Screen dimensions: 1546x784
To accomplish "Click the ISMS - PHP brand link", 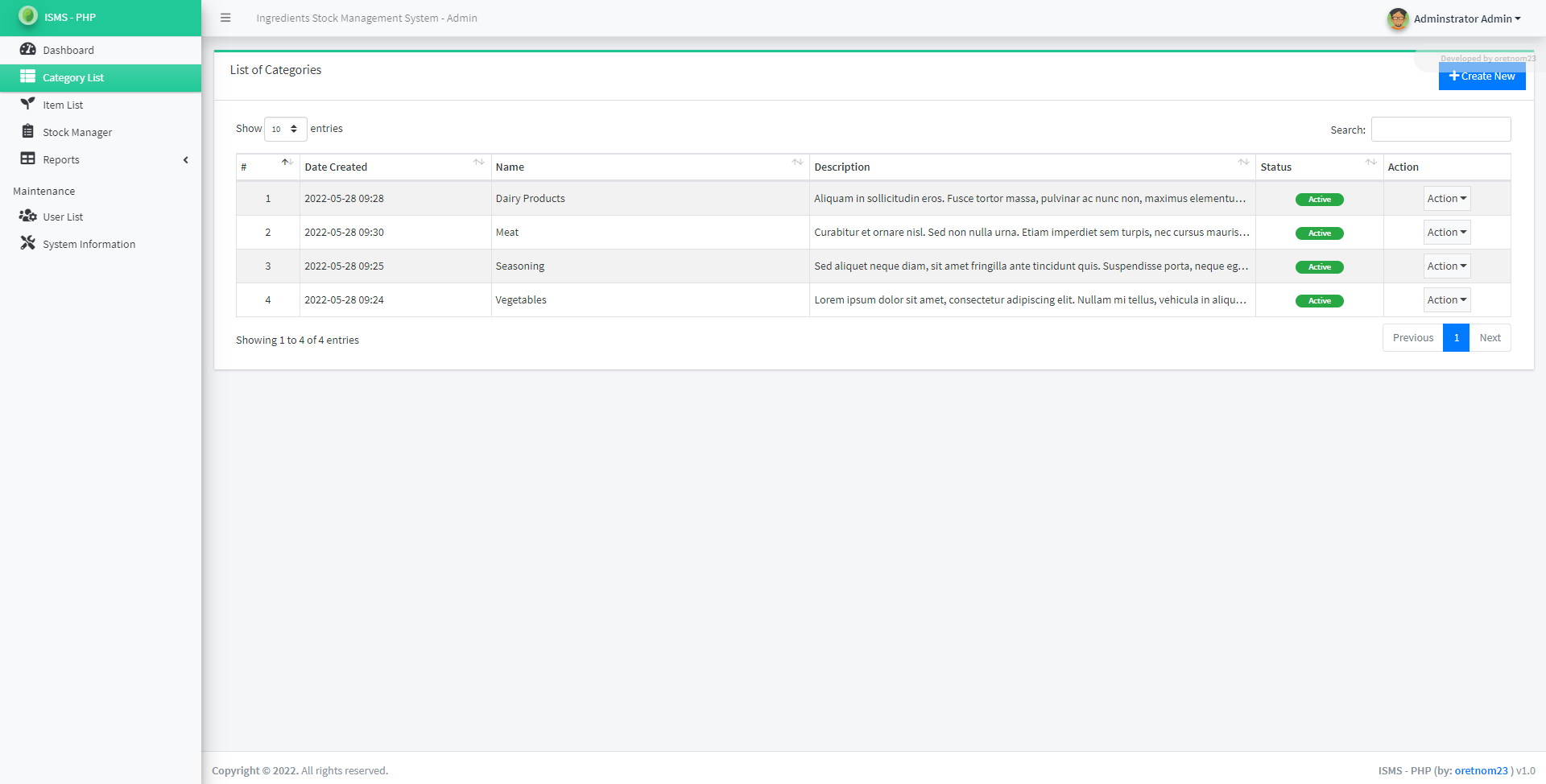I will click(101, 17).
